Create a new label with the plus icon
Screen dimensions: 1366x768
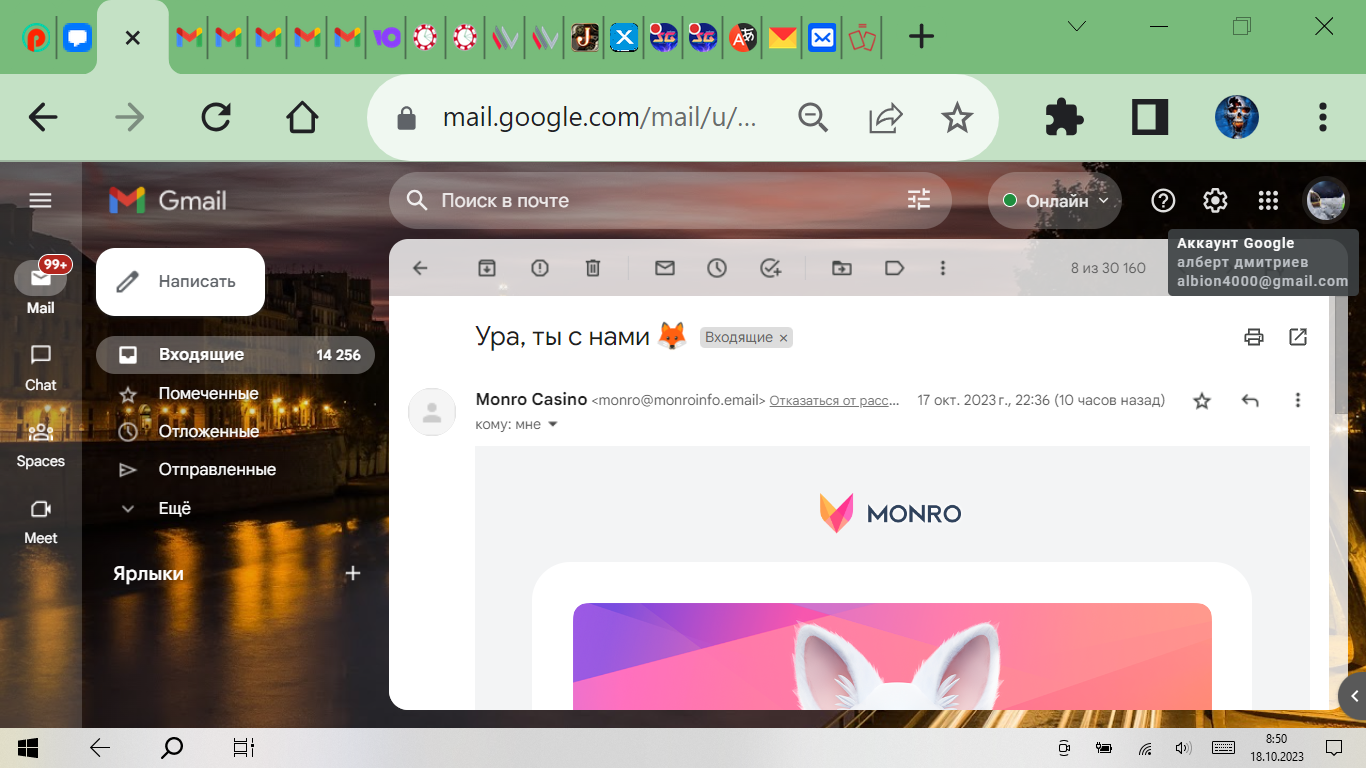(x=352, y=573)
